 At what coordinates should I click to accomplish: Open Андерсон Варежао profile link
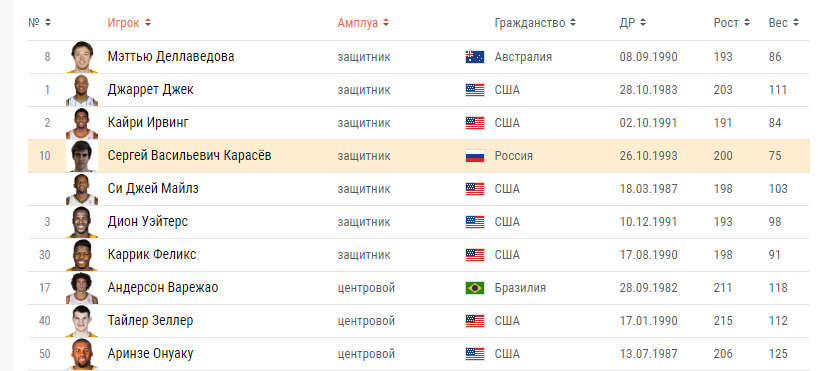click(163, 288)
